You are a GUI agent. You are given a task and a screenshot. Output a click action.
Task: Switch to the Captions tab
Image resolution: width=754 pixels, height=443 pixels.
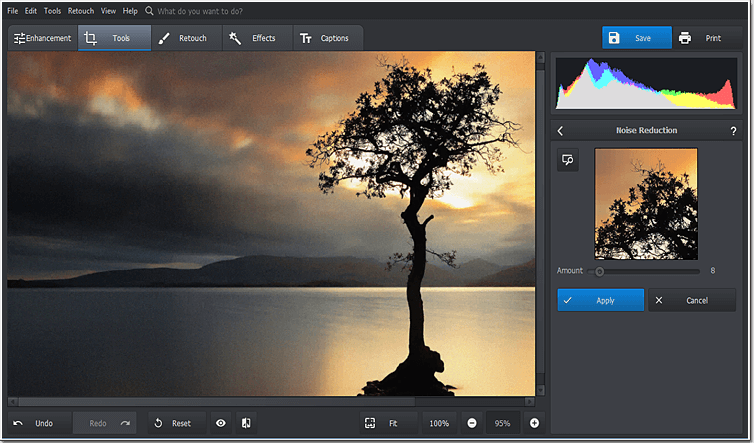click(x=328, y=38)
